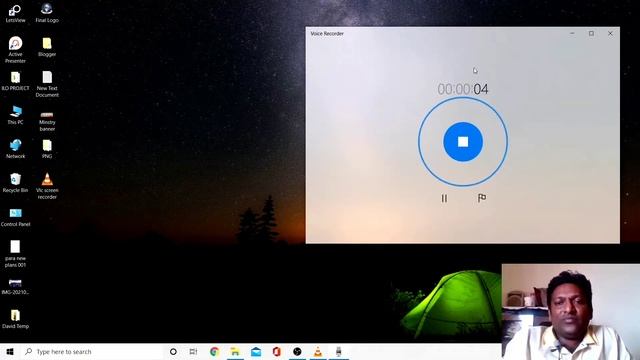Select the This PC icon
Viewport: 640px width, 360px height.
pyautogui.click(x=16, y=115)
